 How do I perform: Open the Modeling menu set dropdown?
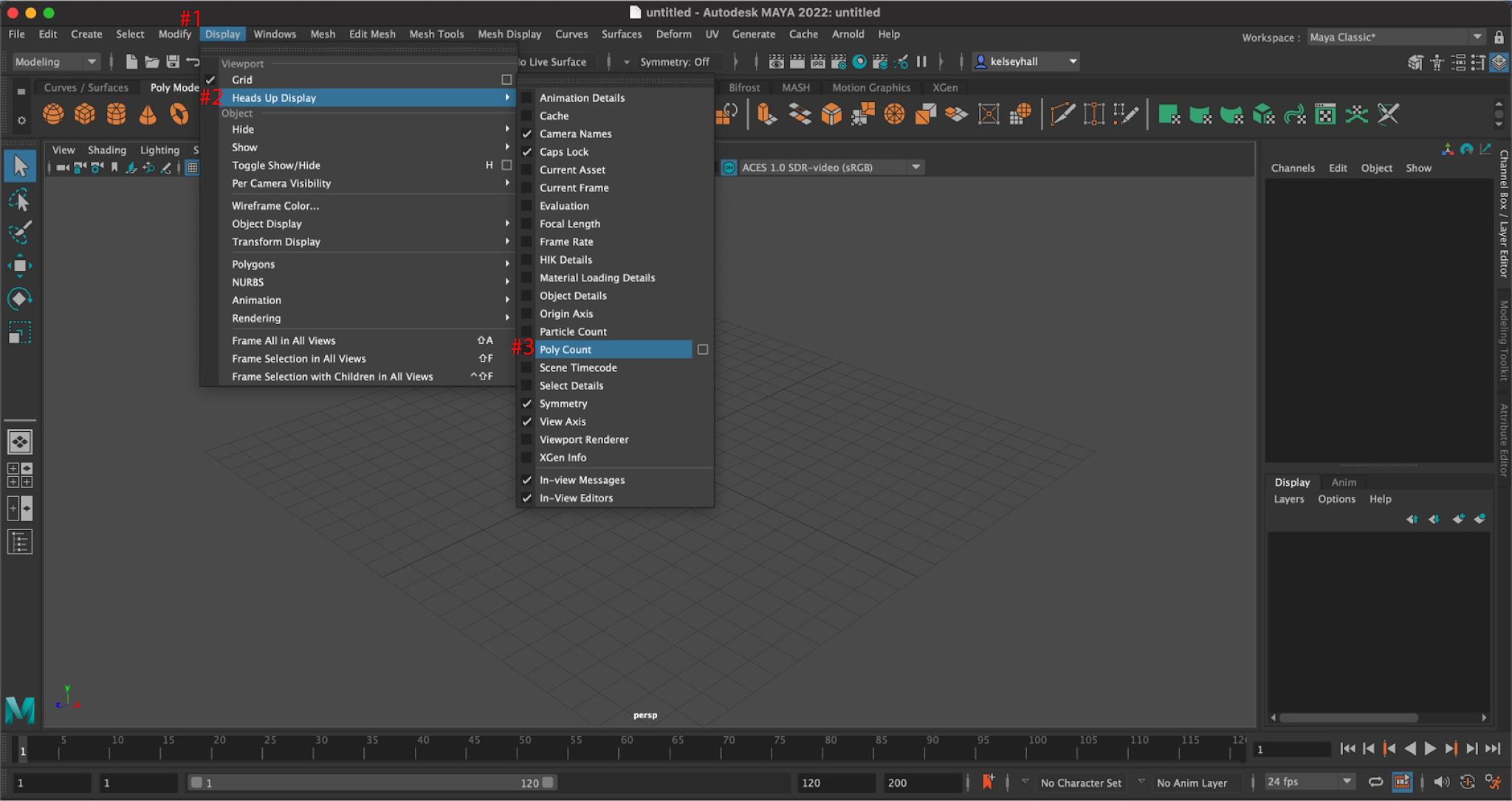point(55,62)
